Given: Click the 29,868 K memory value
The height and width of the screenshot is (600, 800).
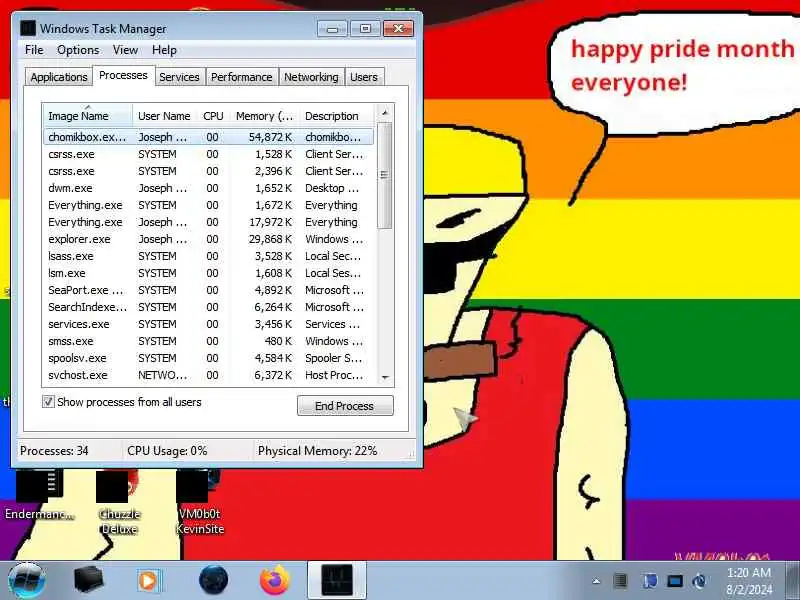Looking at the screenshot, I should pos(270,239).
